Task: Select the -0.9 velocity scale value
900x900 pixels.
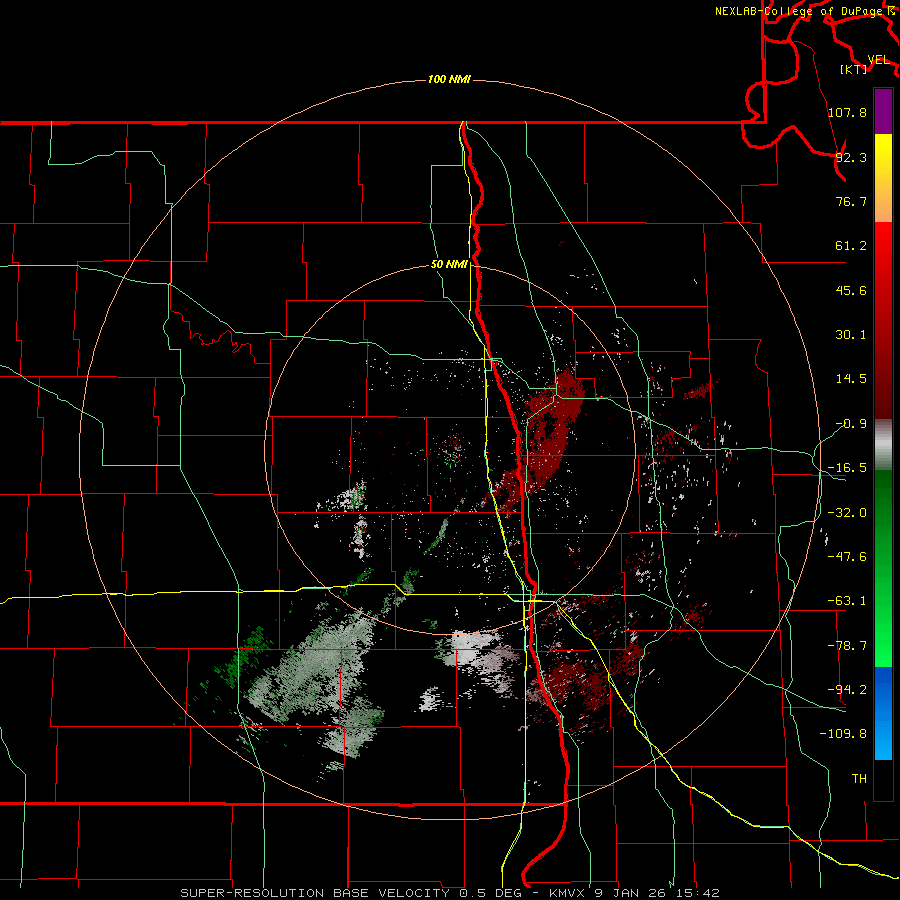Action: tap(851, 424)
